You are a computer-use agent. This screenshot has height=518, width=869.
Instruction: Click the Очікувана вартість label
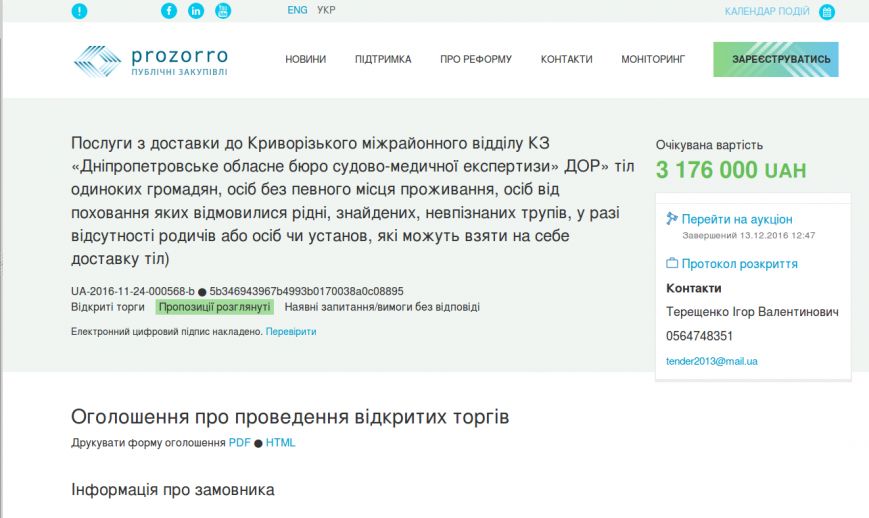pos(709,145)
